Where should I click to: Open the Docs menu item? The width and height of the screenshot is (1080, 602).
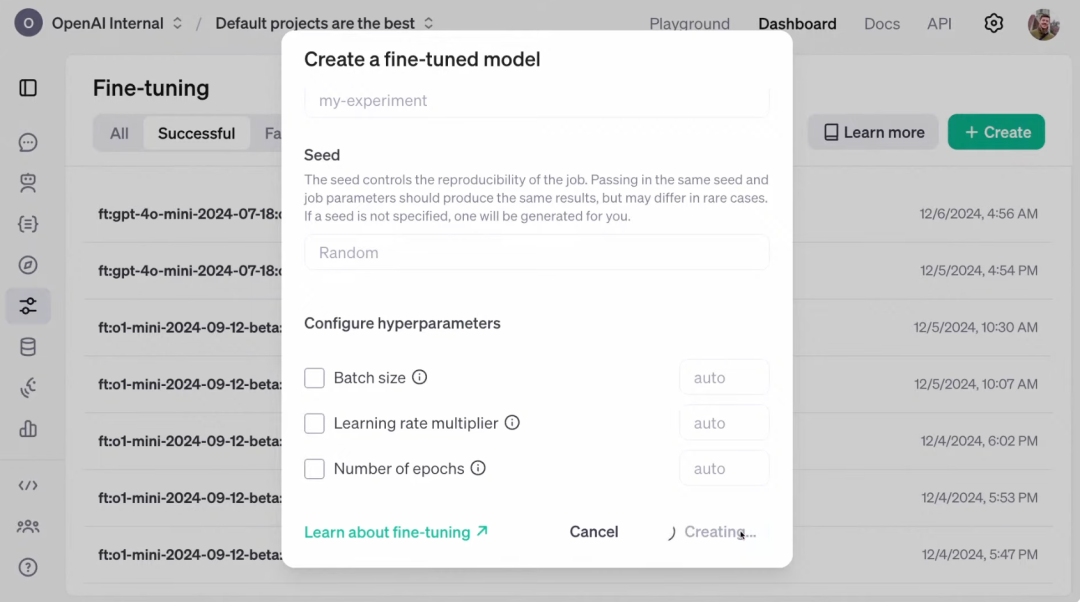click(x=882, y=23)
